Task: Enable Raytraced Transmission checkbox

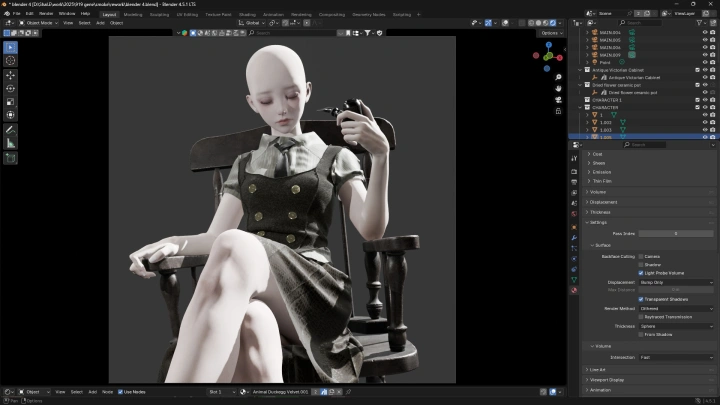Action: click(x=641, y=316)
